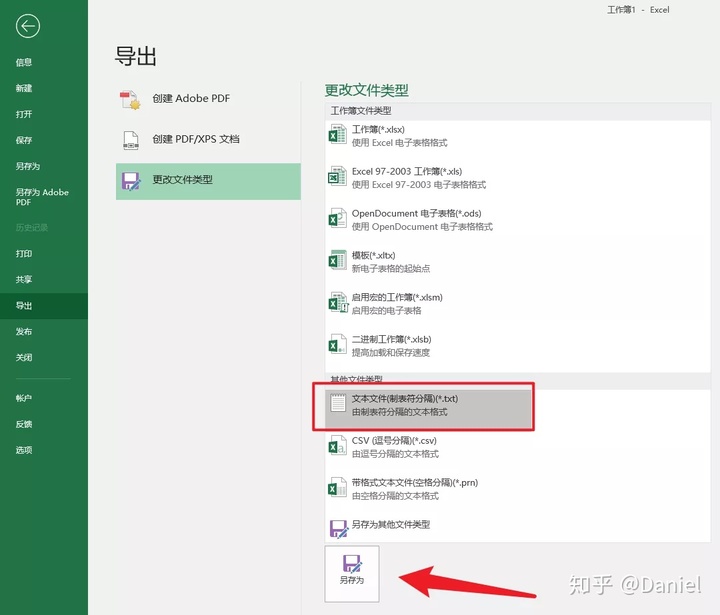Image resolution: width=720 pixels, height=615 pixels.
Task: Click 反馈 in the sidebar
Action: coord(24,424)
